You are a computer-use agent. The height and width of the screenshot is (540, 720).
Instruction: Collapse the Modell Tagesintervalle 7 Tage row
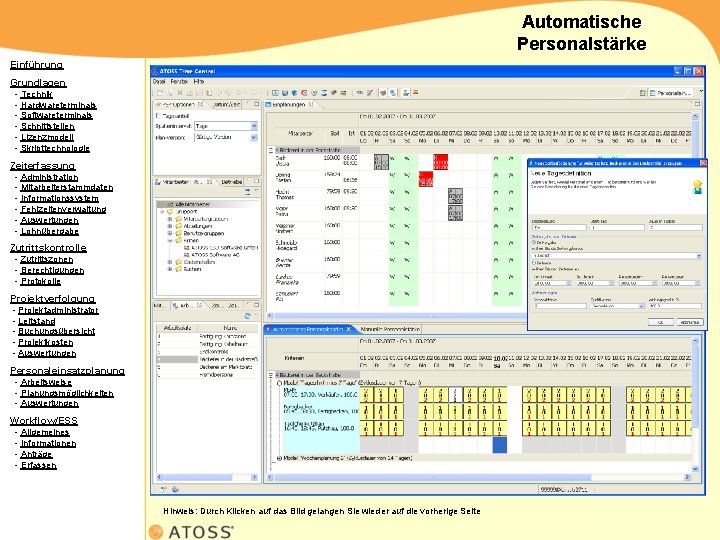tap(279, 382)
